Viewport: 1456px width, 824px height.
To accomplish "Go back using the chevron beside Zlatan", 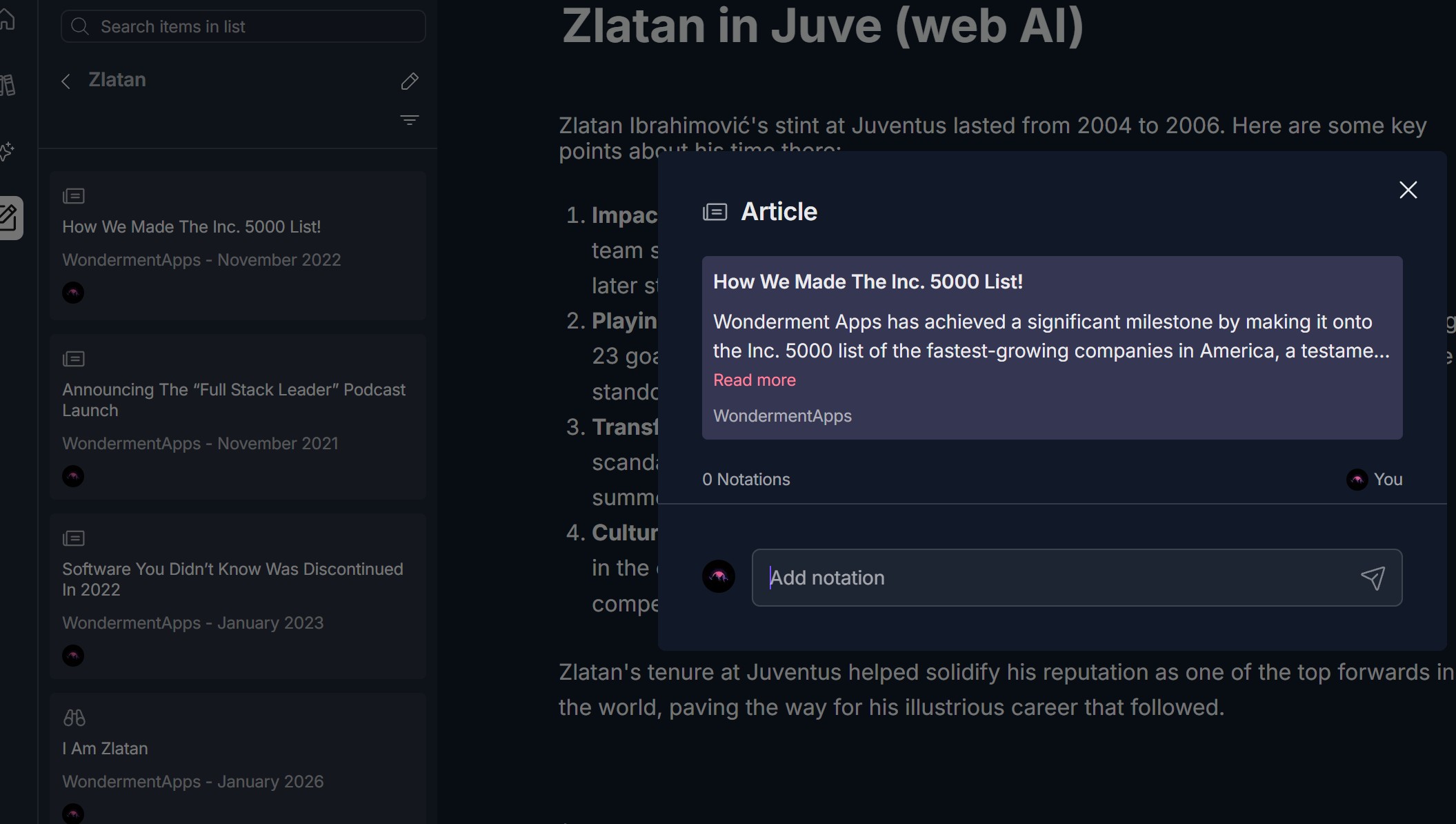I will [66, 81].
